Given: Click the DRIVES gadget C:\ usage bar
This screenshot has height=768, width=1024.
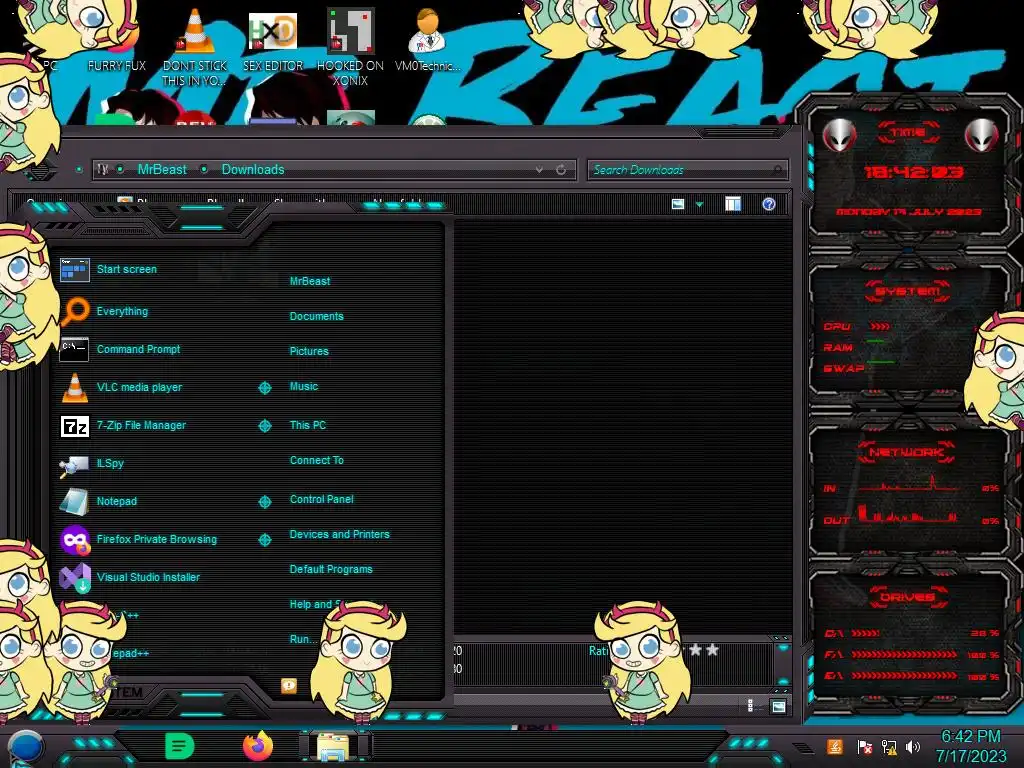Looking at the screenshot, I should click(x=865, y=633).
